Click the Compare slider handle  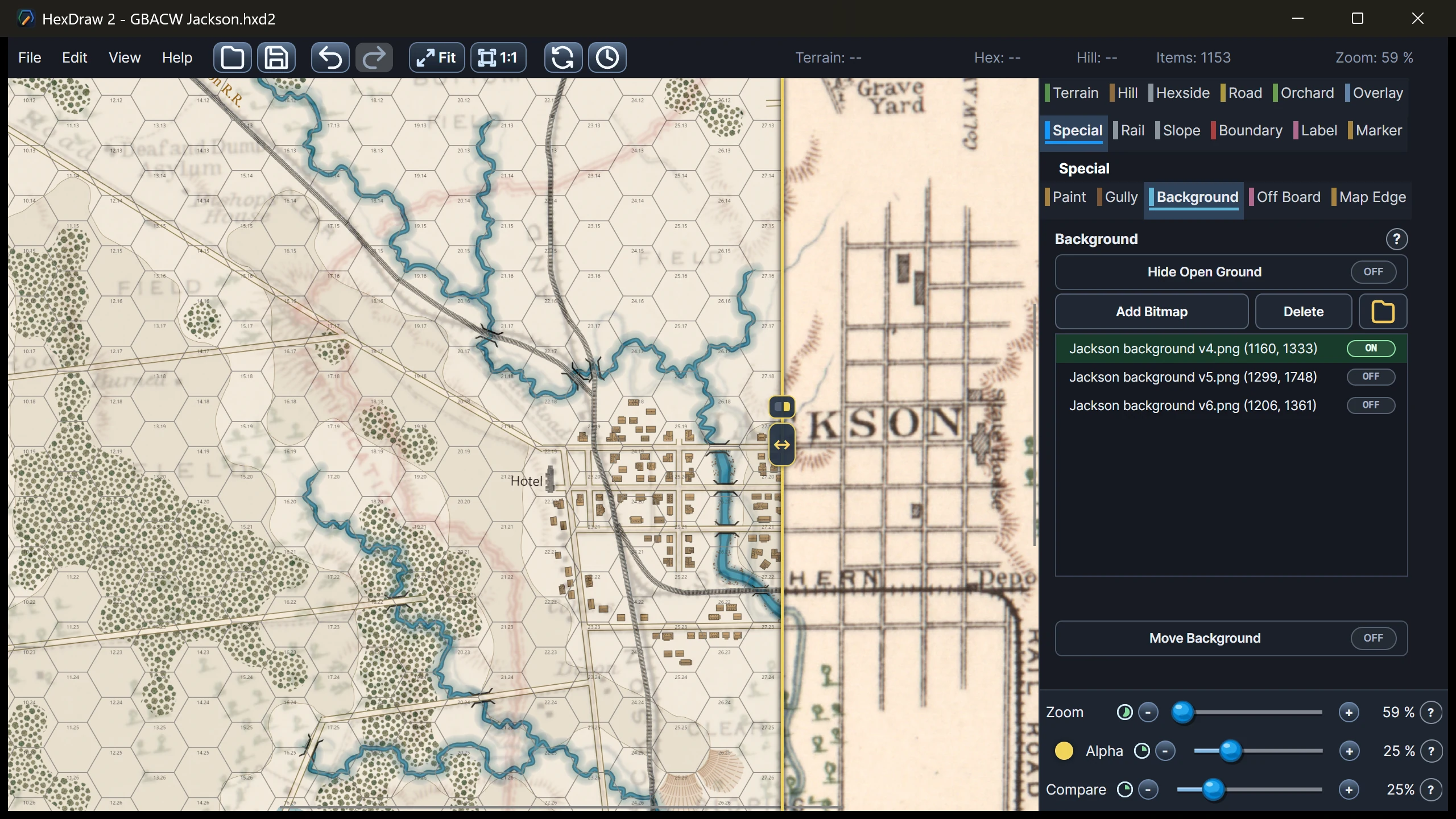1213,789
